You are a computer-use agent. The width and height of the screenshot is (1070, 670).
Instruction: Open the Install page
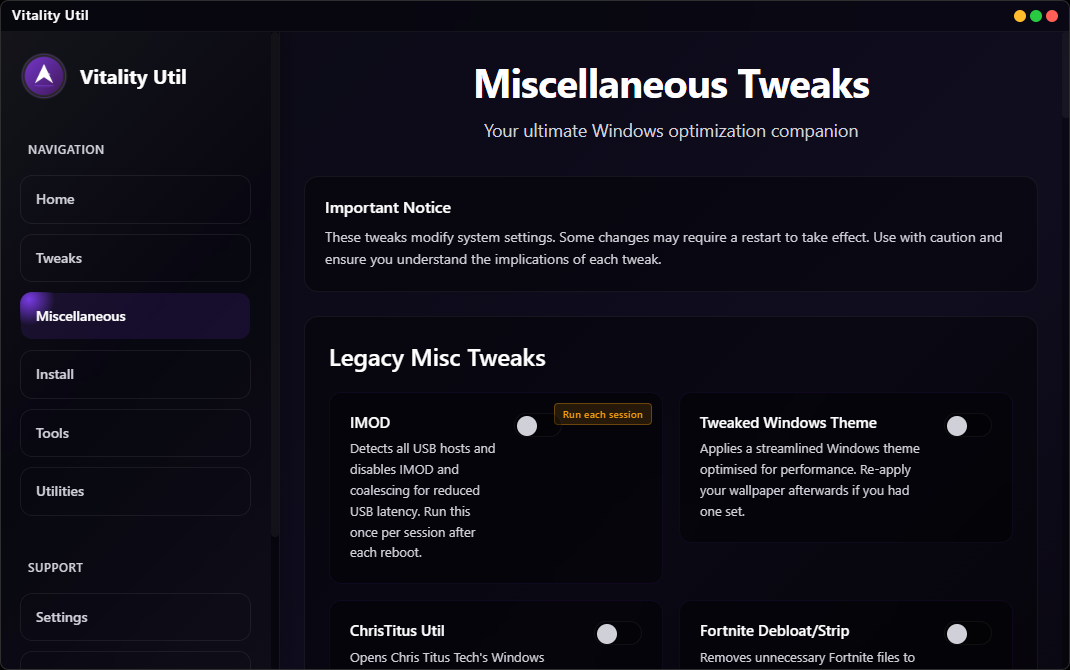click(x=135, y=374)
